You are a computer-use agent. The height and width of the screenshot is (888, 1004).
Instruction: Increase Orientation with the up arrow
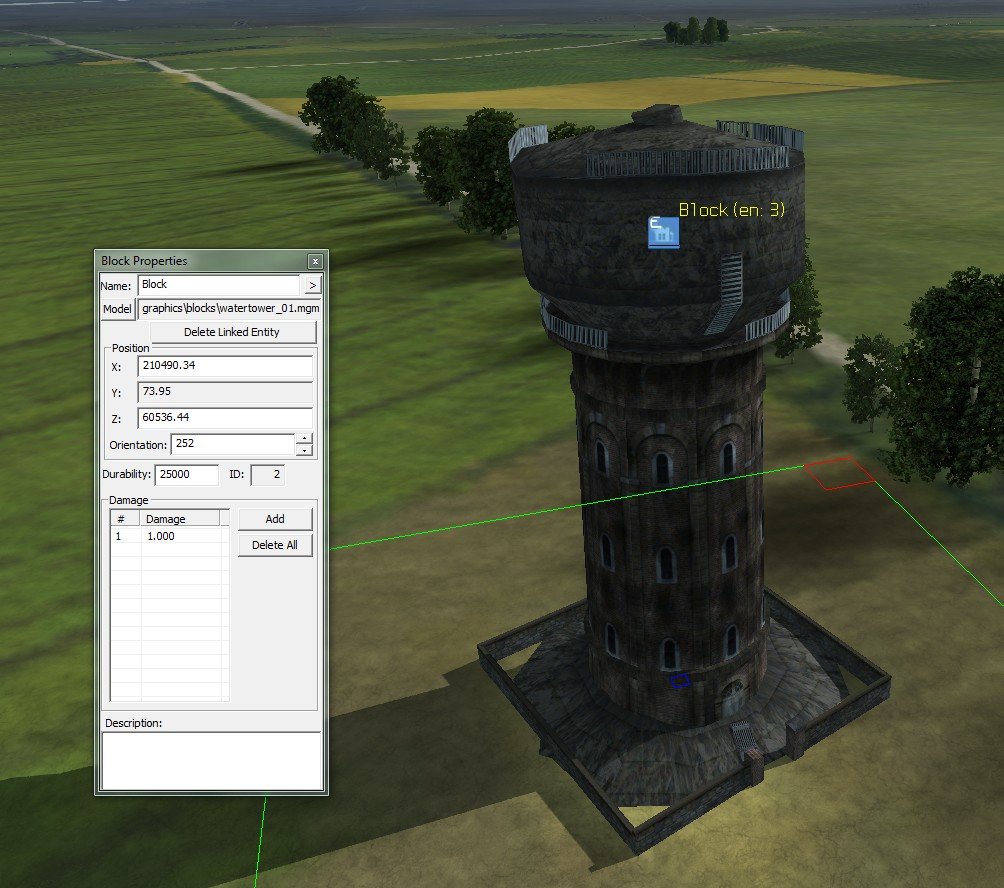pyautogui.click(x=305, y=438)
